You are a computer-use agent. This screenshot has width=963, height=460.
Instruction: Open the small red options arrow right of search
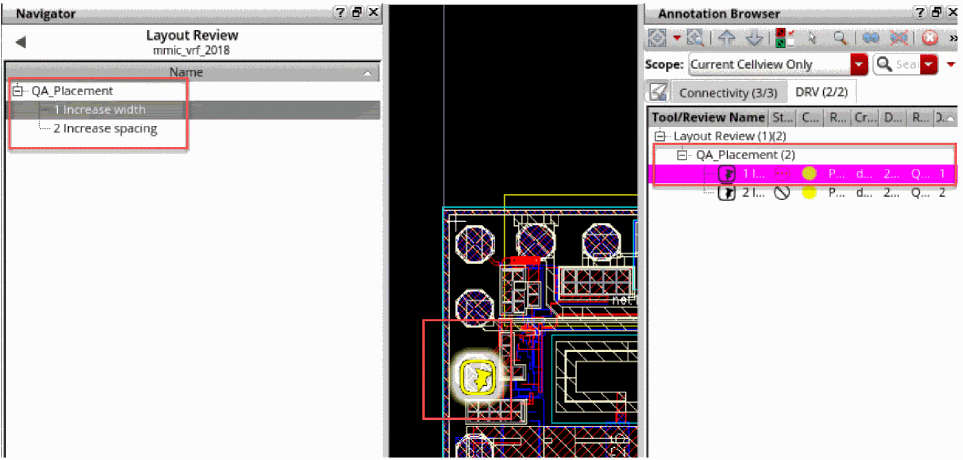[951, 64]
